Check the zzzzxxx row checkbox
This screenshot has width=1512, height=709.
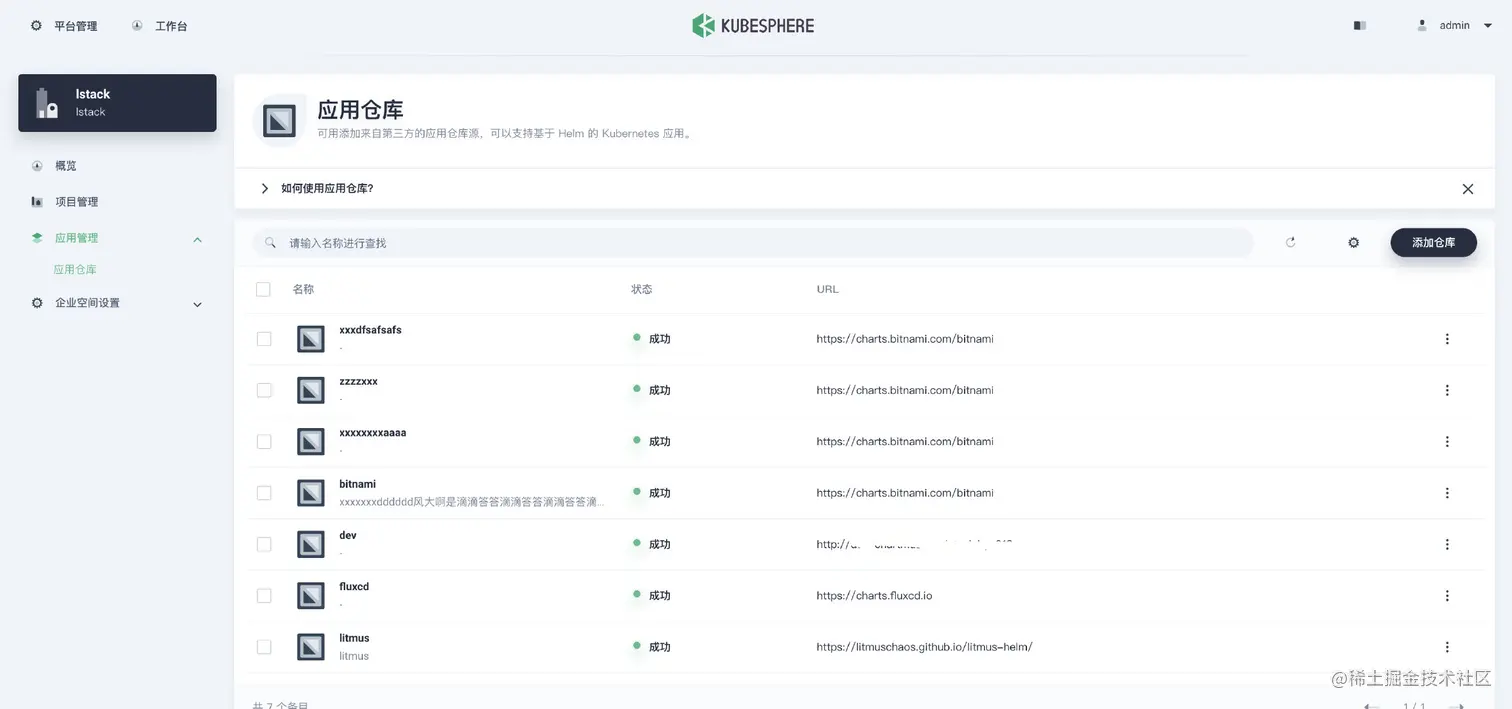coord(264,390)
